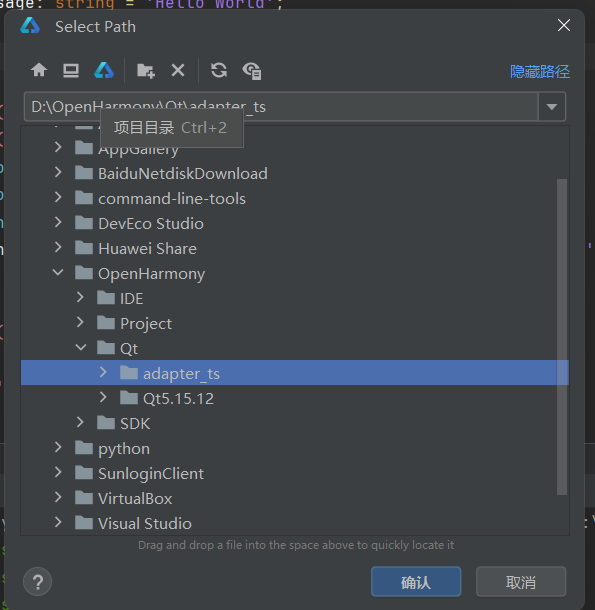This screenshot has height=610, width=595.
Task: Toggle show hidden files and directories
Action: (252, 71)
